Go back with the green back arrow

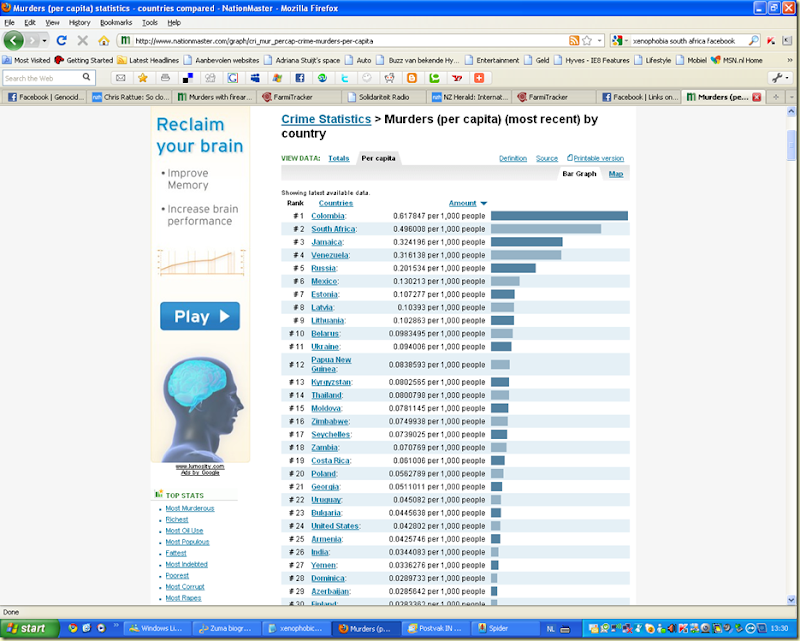coord(14,40)
